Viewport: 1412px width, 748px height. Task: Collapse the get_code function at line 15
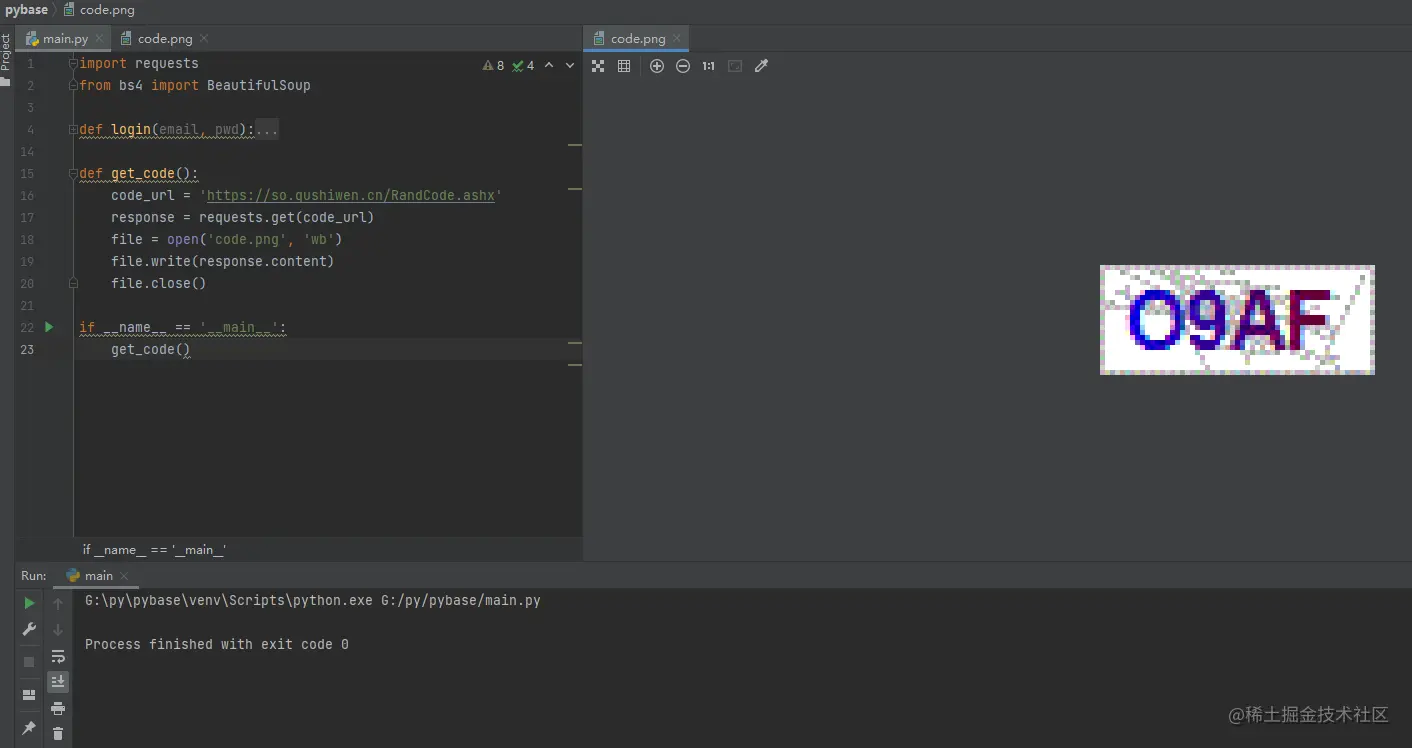coord(73,174)
